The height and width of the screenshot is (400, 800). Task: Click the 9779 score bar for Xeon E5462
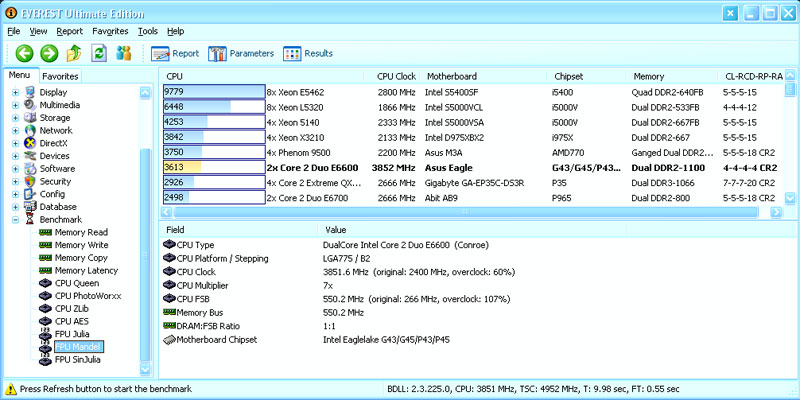click(x=214, y=92)
